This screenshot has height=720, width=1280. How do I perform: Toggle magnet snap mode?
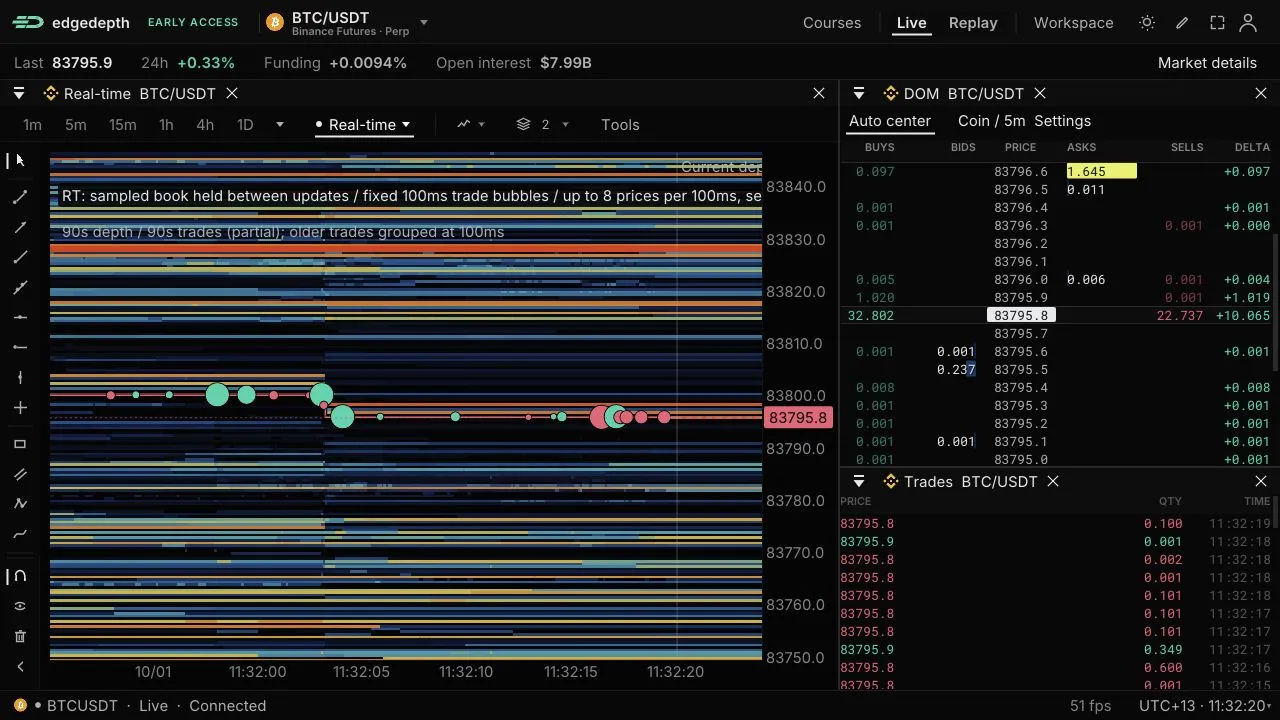pyautogui.click(x=20, y=576)
